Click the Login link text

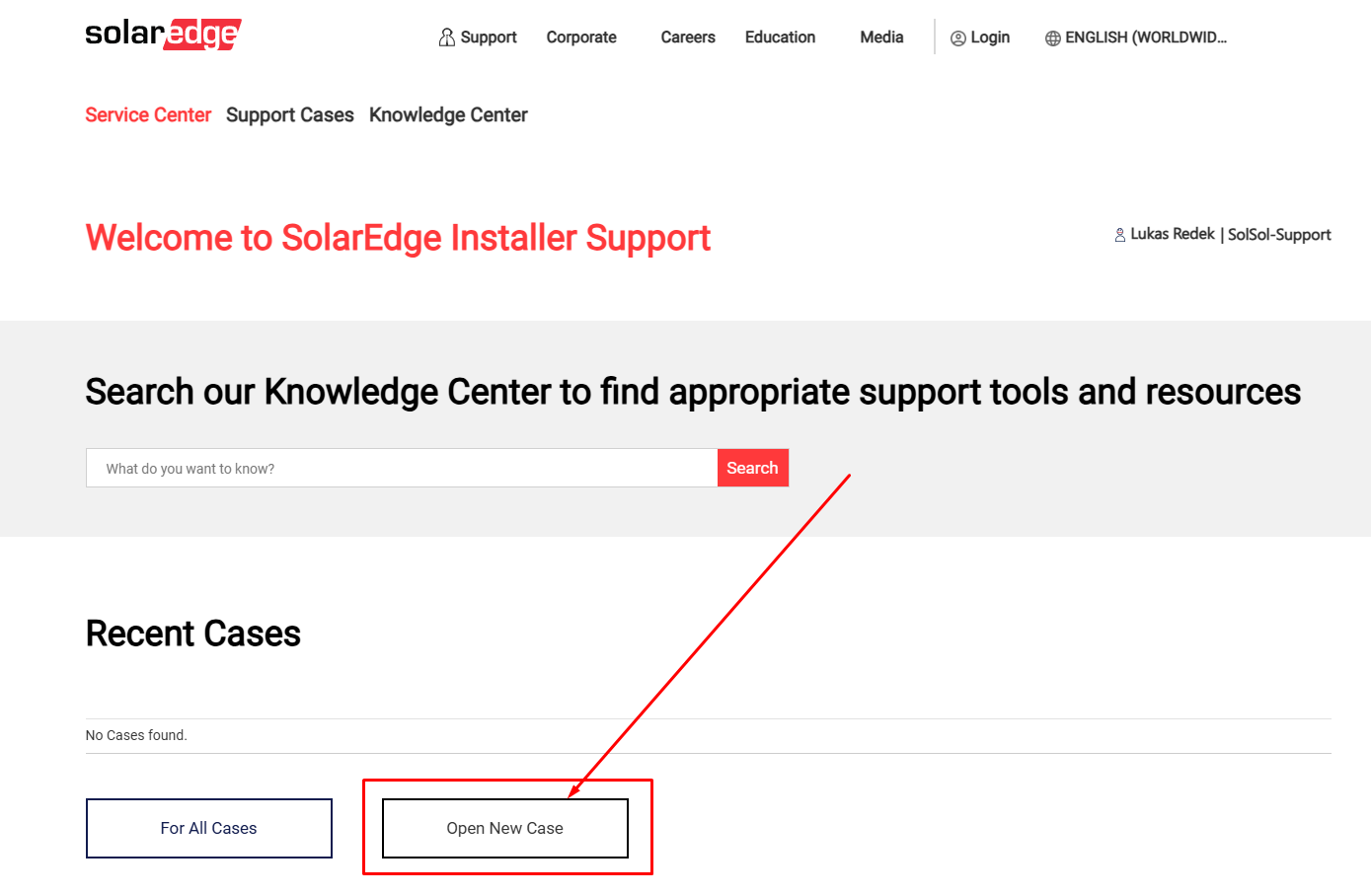tap(990, 37)
